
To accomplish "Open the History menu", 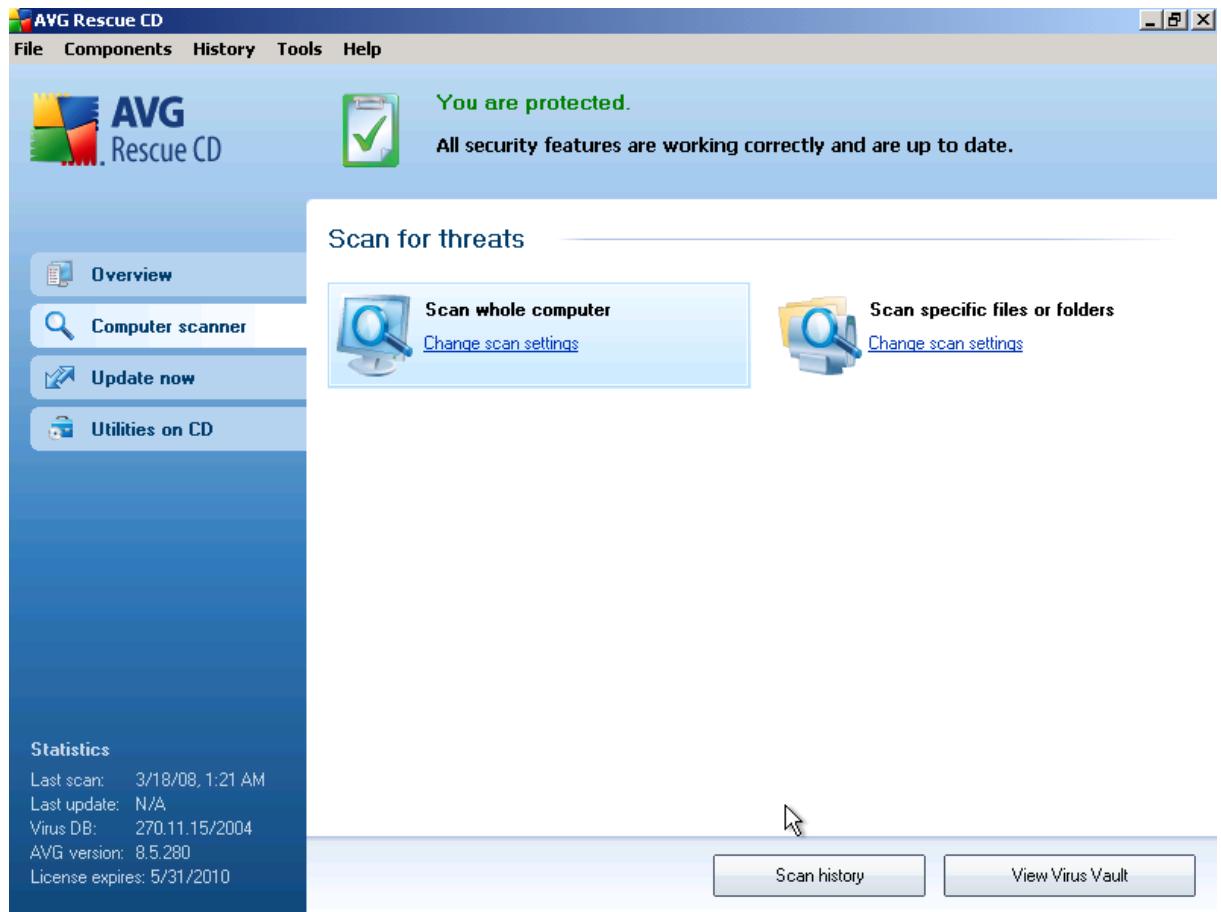I will [x=224, y=48].
